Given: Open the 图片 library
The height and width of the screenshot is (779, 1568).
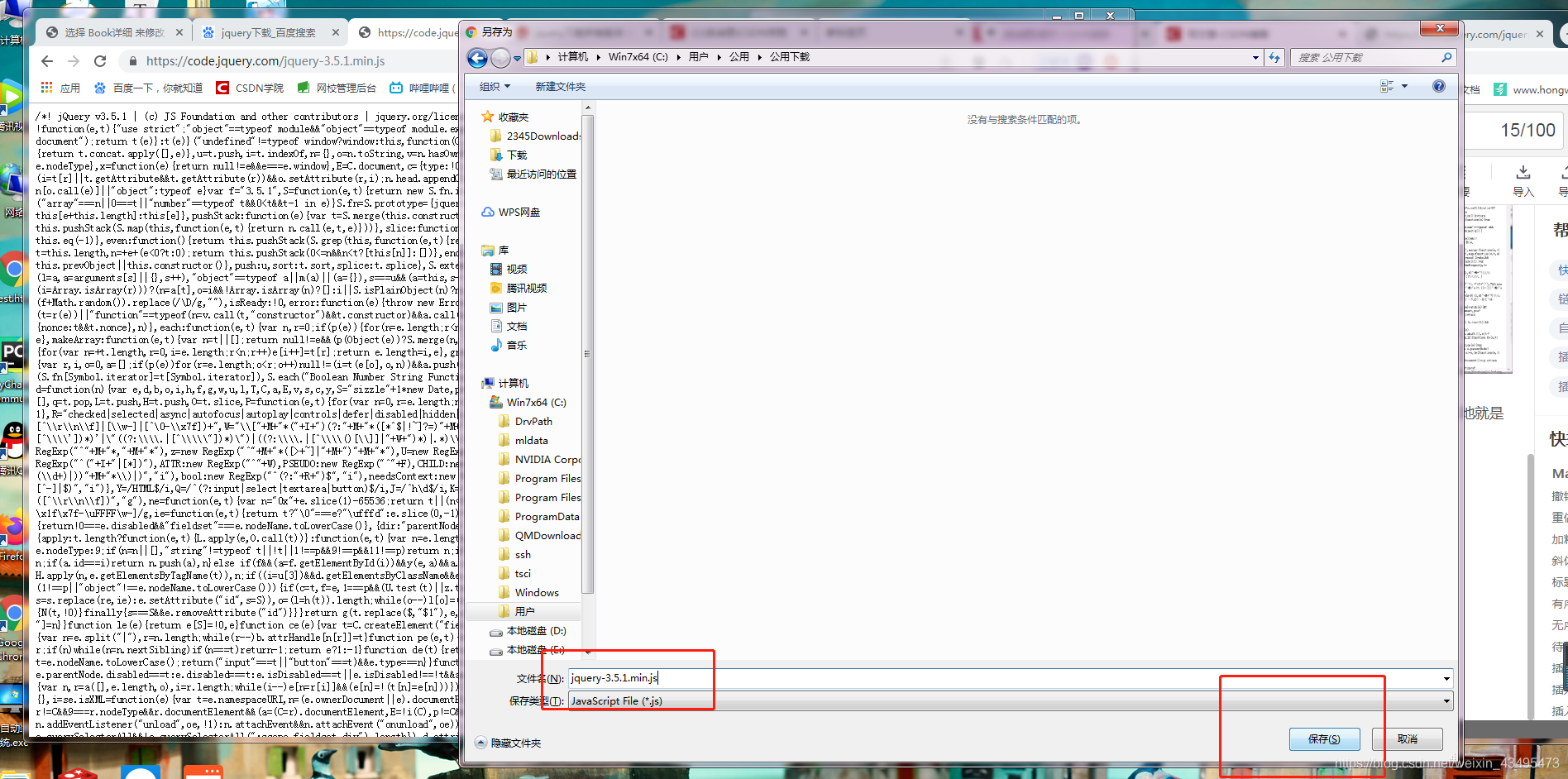Looking at the screenshot, I should [516, 308].
